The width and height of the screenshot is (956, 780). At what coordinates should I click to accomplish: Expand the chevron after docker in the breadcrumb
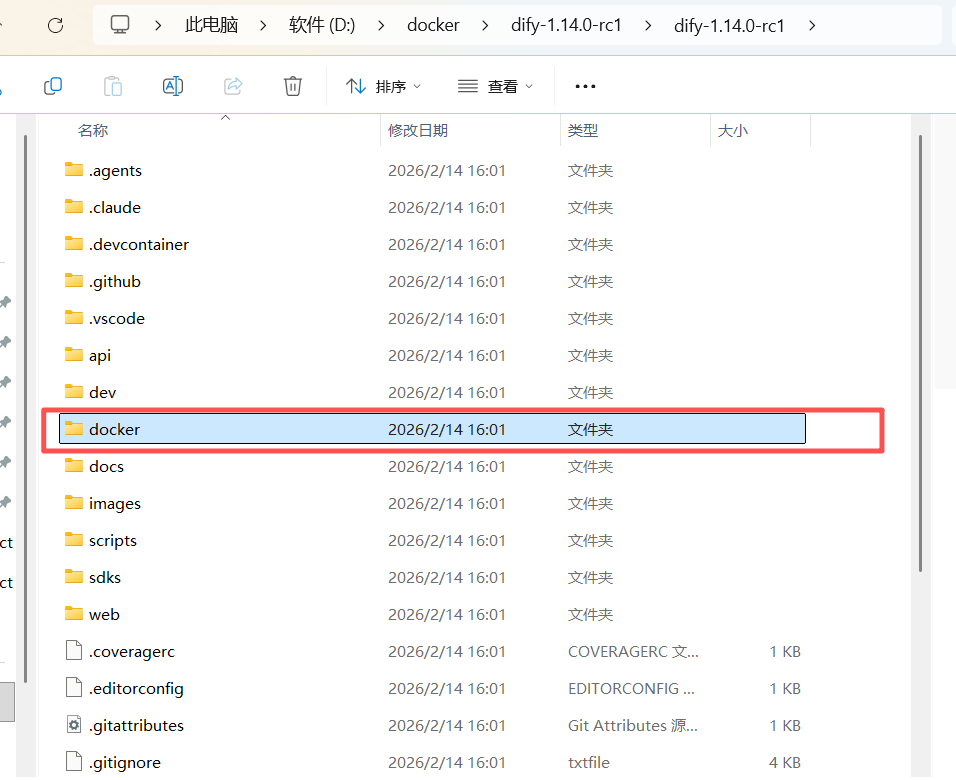(x=485, y=26)
